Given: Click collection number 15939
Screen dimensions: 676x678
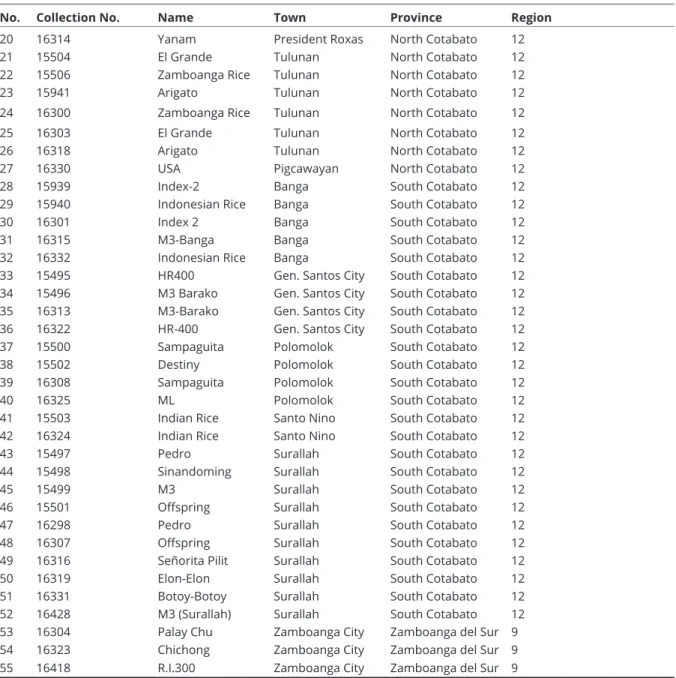Looking at the screenshot, I should 53,186.
